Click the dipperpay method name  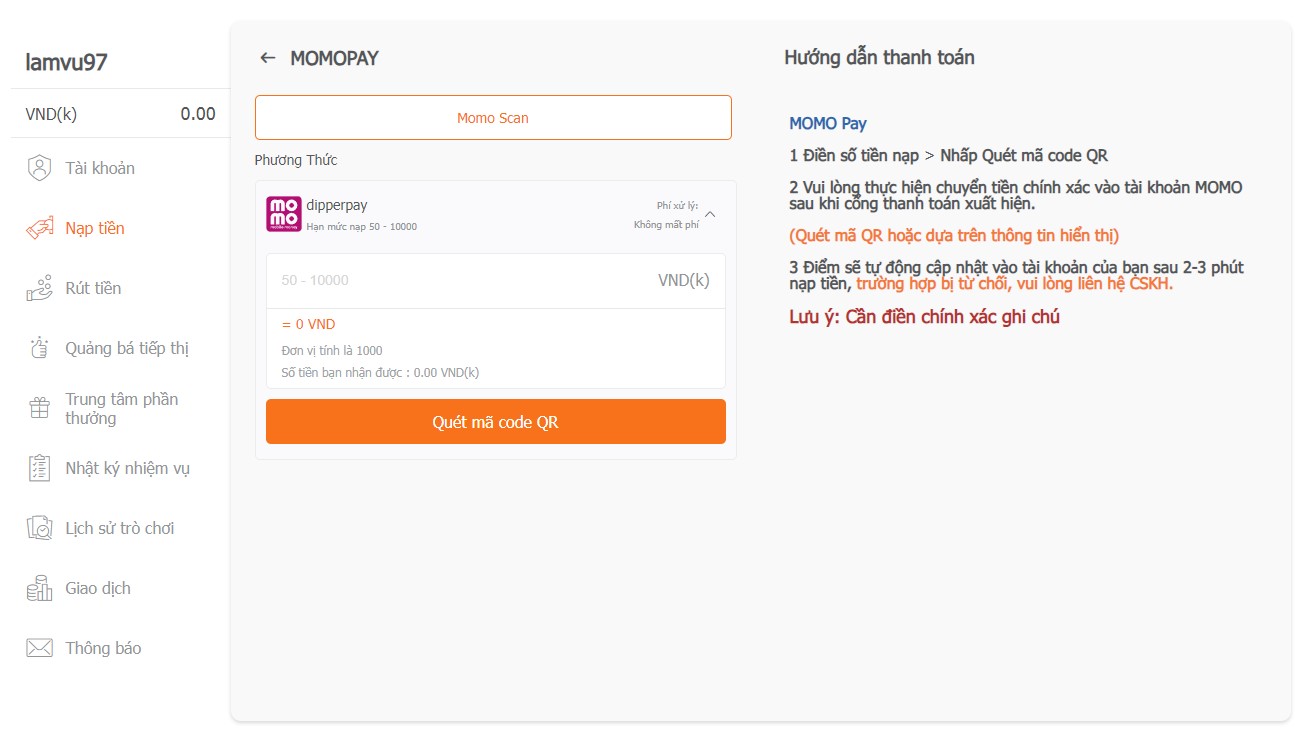pos(337,205)
